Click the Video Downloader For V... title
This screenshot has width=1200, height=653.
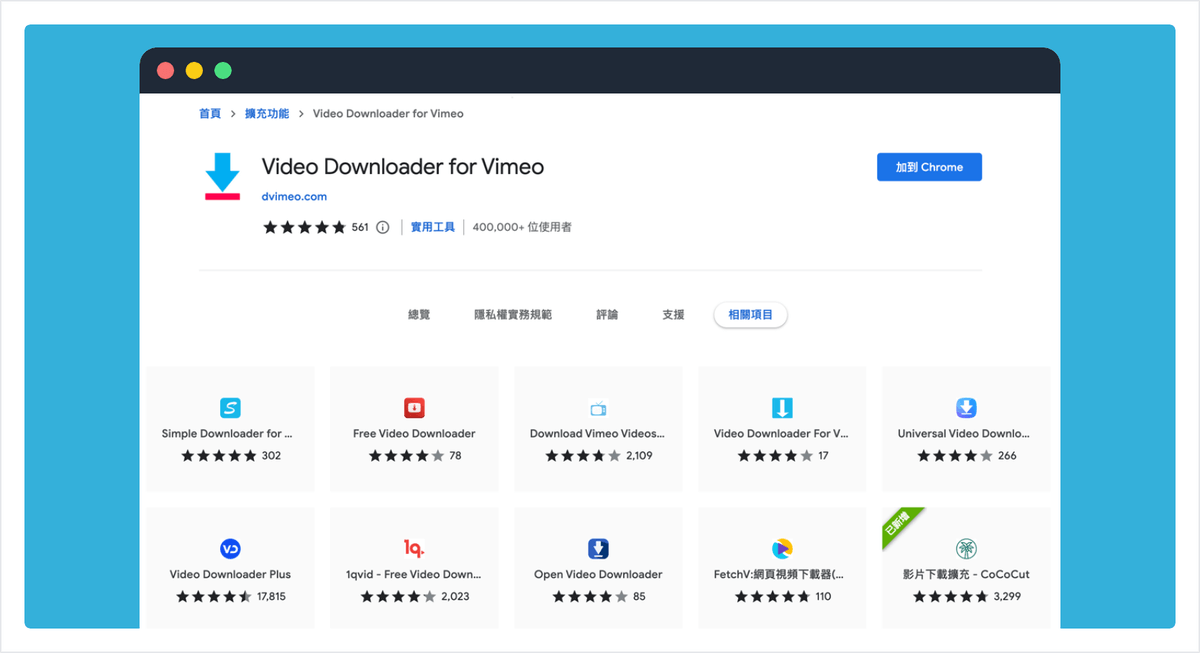(781, 434)
